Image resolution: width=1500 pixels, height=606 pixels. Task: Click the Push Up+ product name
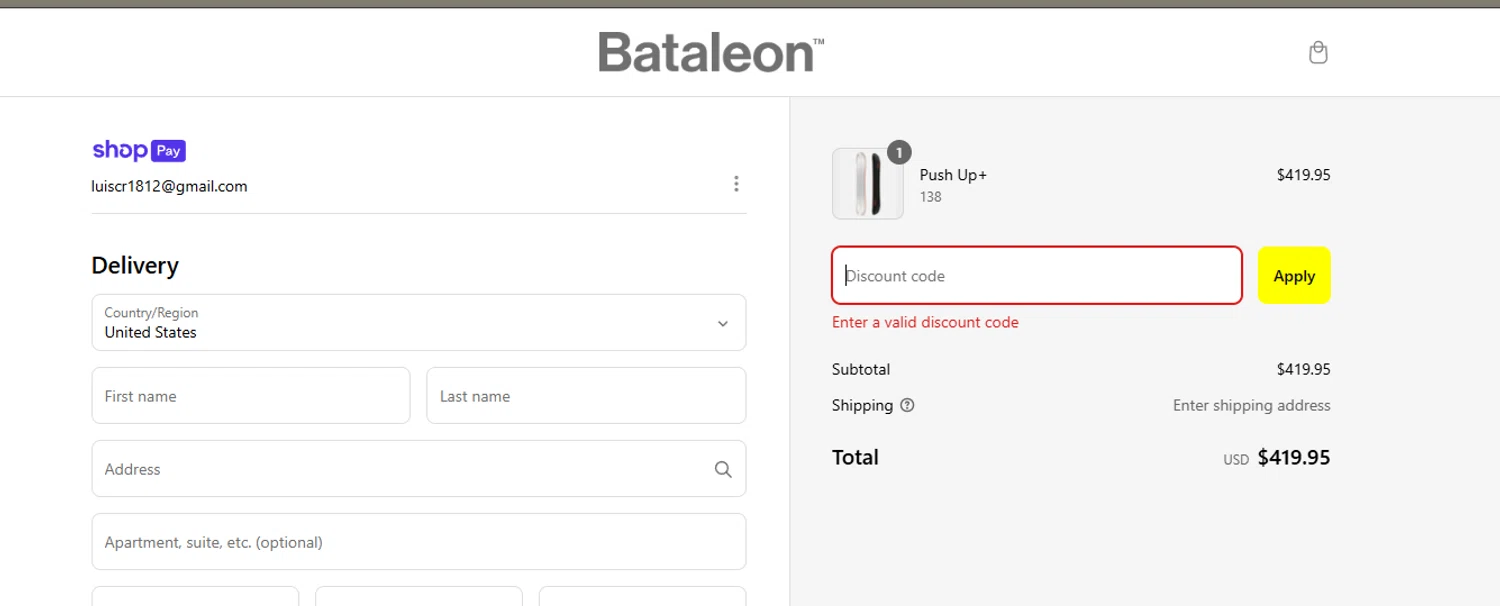(x=953, y=175)
